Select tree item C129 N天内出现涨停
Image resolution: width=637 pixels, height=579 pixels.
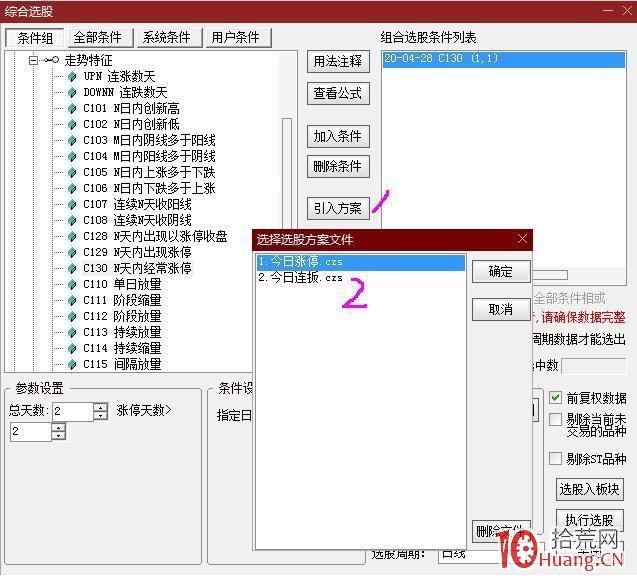pyautogui.click(x=137, y=252)
